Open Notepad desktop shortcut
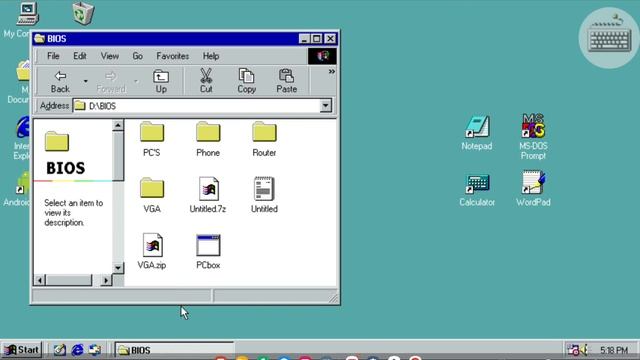The height and width of the screenshot is (360, 640). coord(477,133)
